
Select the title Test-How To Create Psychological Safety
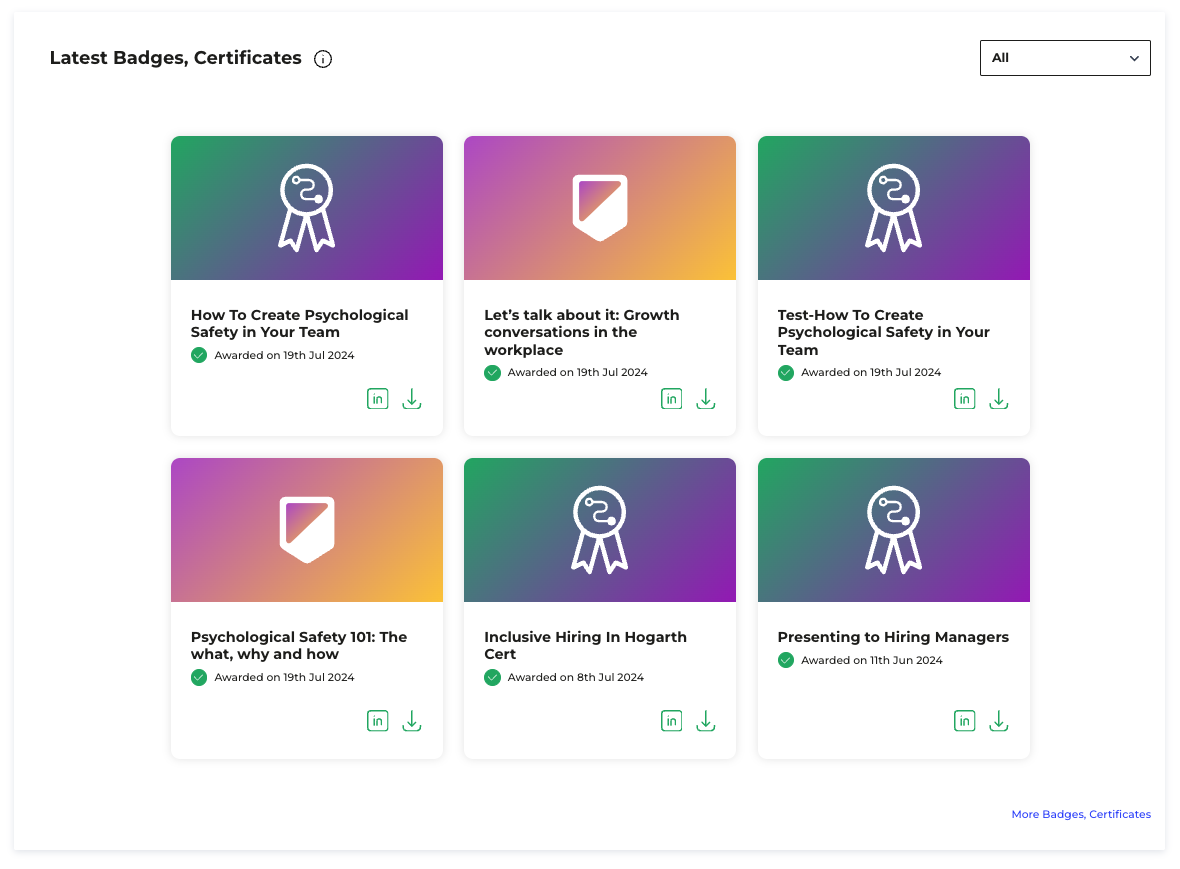pos(883,333)
